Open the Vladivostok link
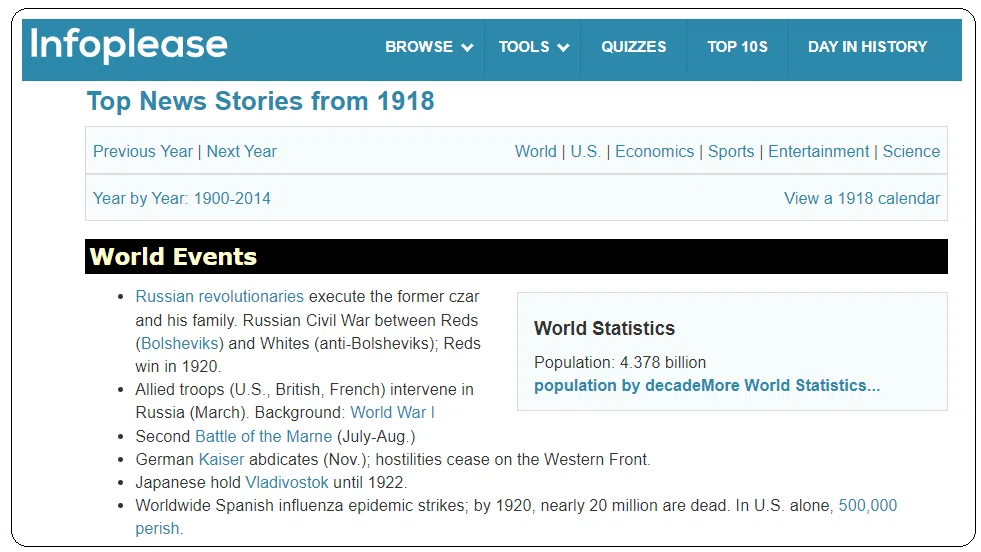 [x=287, y=483]
